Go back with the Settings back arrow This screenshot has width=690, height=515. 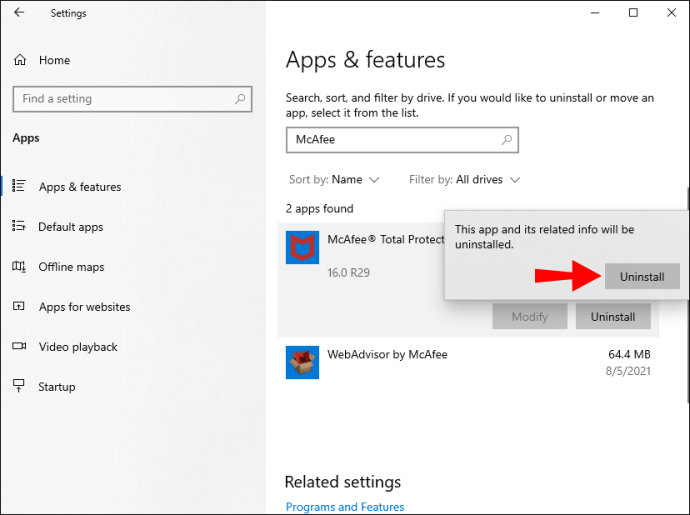coord(19,12)
